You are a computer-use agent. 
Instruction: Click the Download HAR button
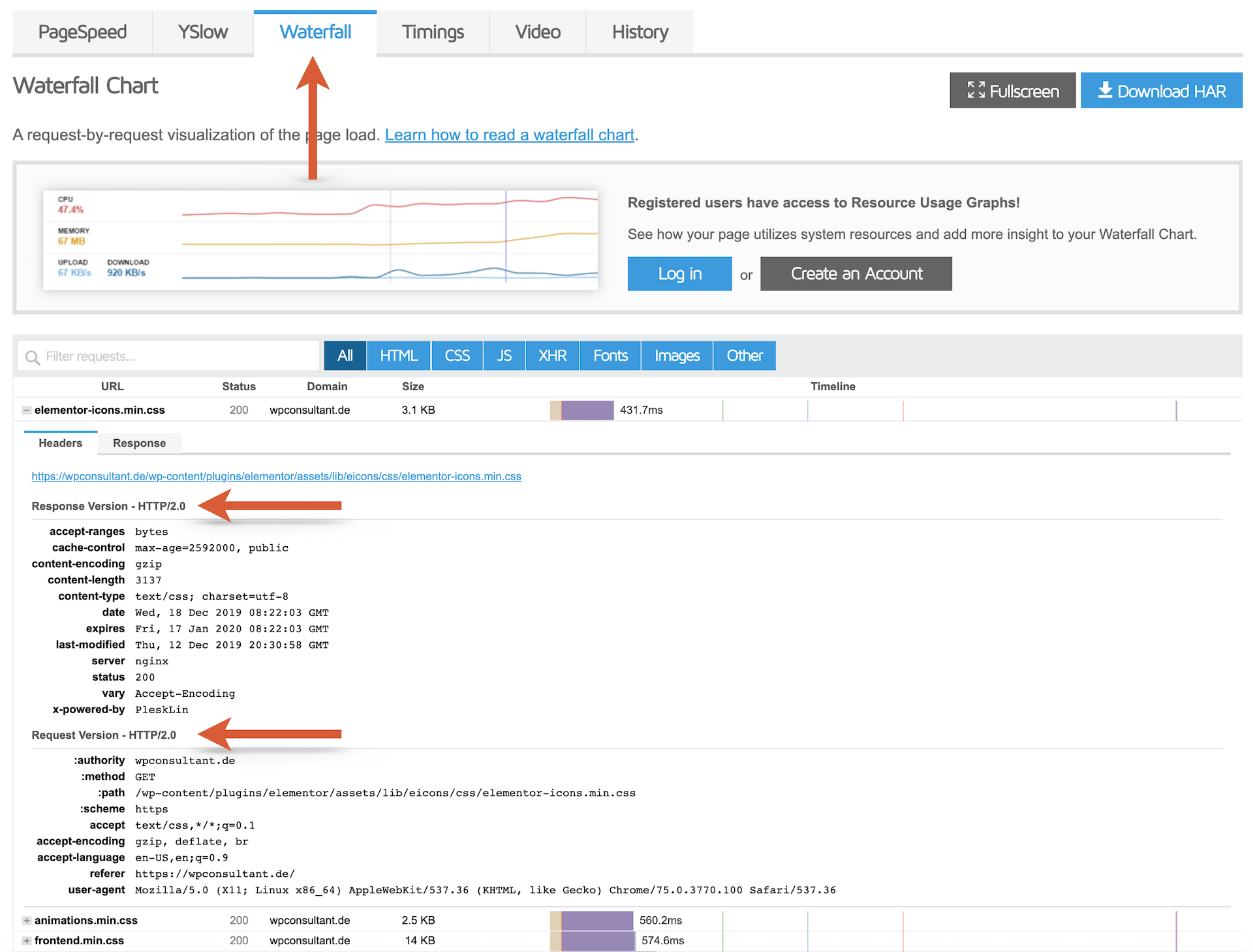click(1162, 91)
